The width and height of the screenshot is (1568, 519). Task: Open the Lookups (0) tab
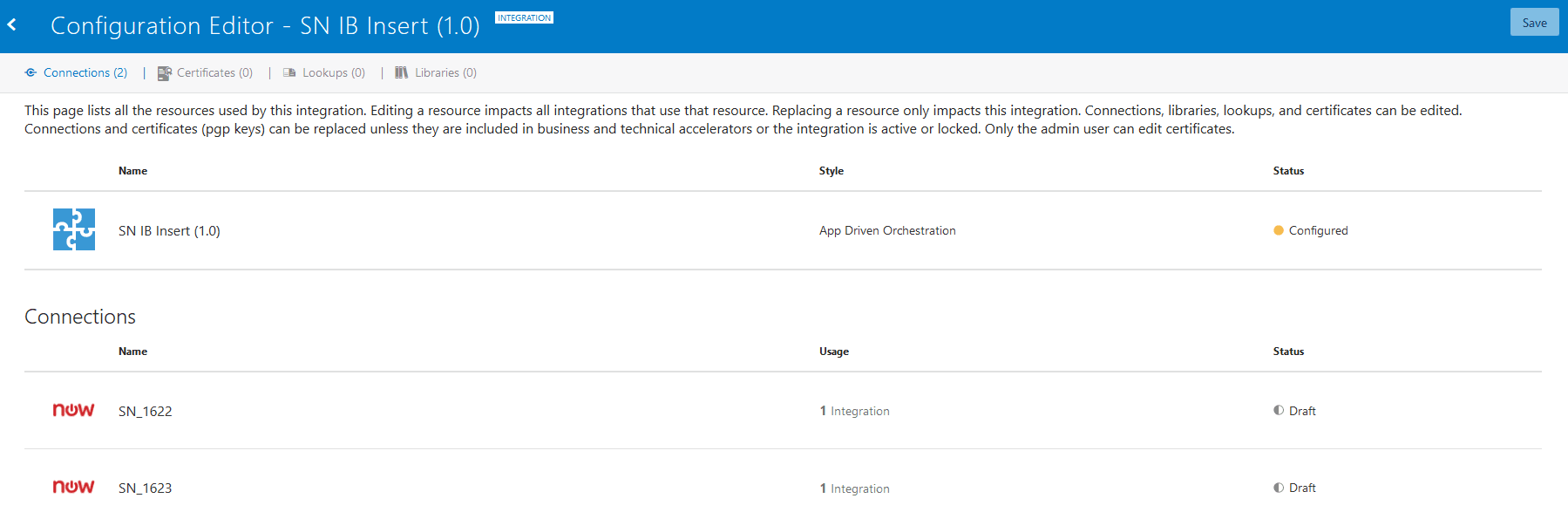(x=333, y=72)
